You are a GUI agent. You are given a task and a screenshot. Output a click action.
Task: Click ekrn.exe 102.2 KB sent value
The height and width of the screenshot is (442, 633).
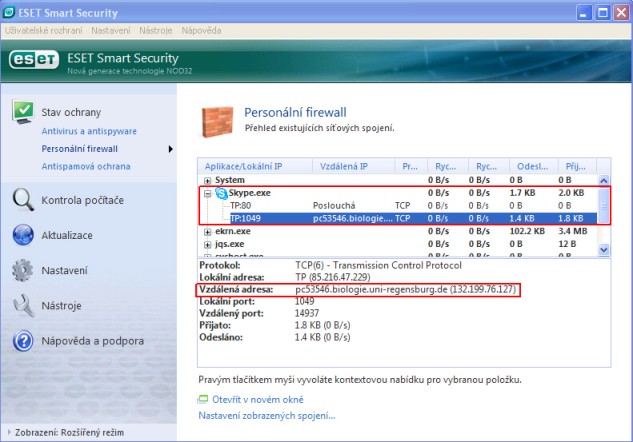[x=527, y=231]
